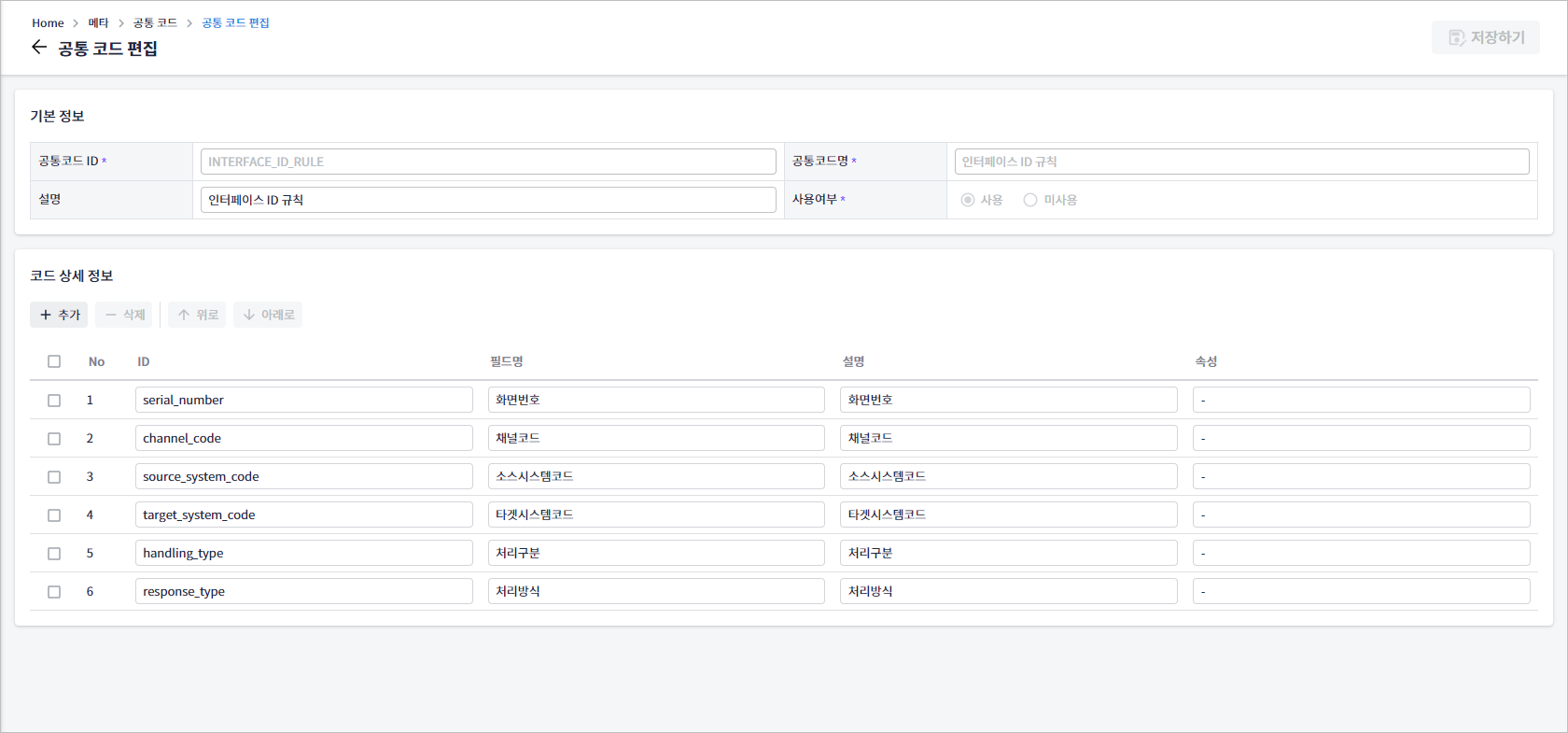Click the 속성 field for channel_code row

pos(1362,438)
